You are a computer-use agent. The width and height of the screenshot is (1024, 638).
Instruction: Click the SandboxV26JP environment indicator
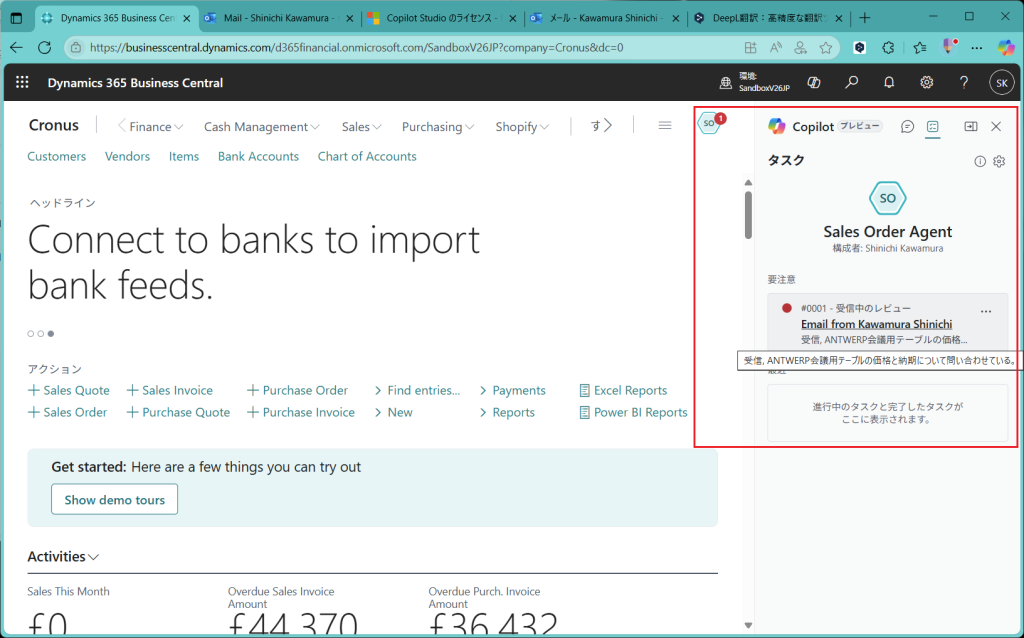pyautogui.click(x=755, y=82)
